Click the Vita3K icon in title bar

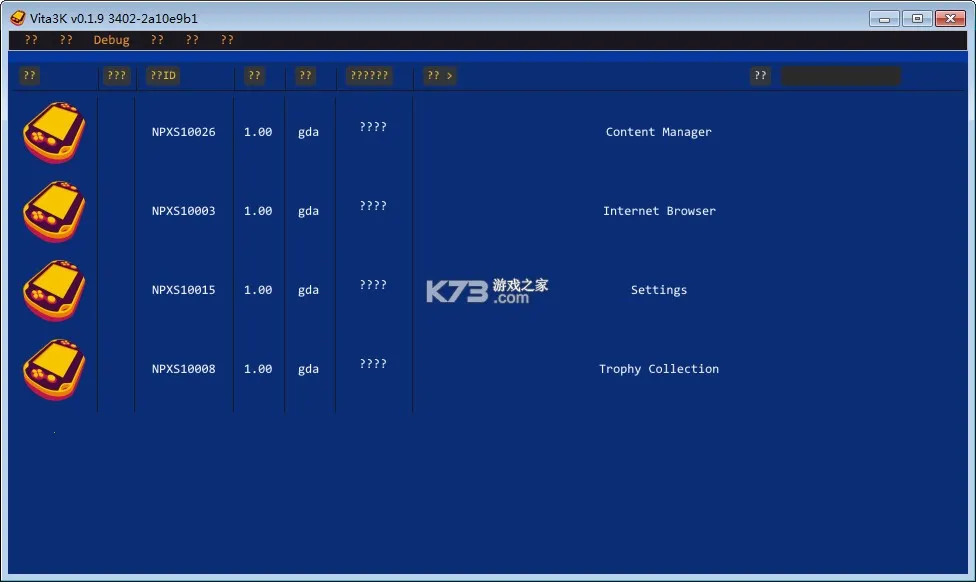point(18,18)
